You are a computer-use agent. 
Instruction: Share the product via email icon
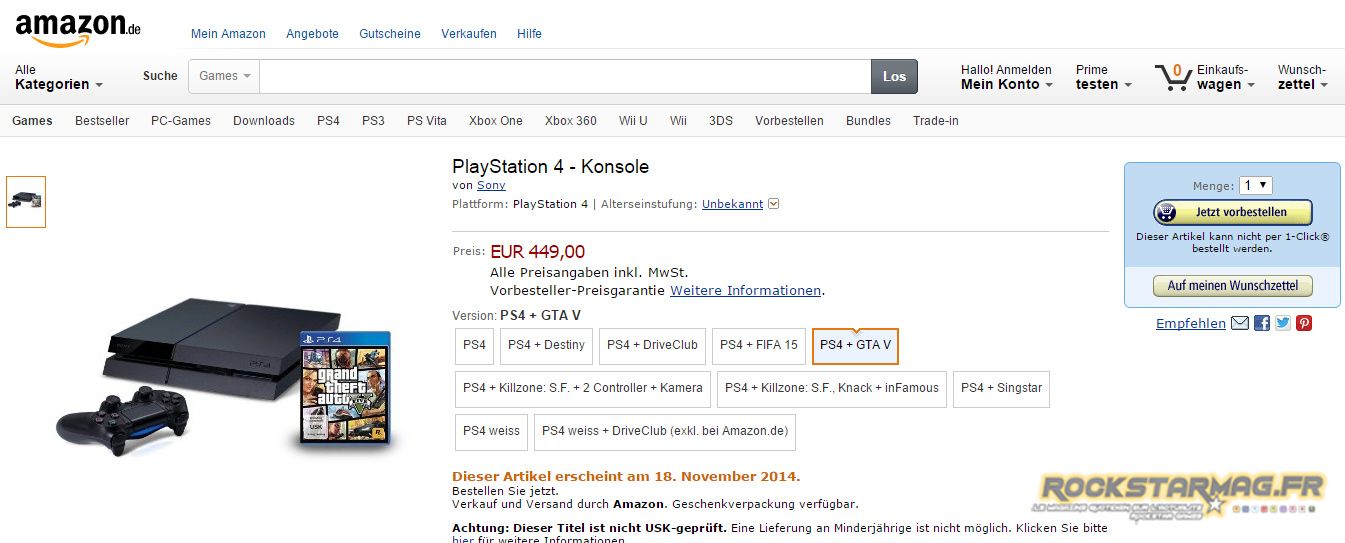(x=1240, y=323)
